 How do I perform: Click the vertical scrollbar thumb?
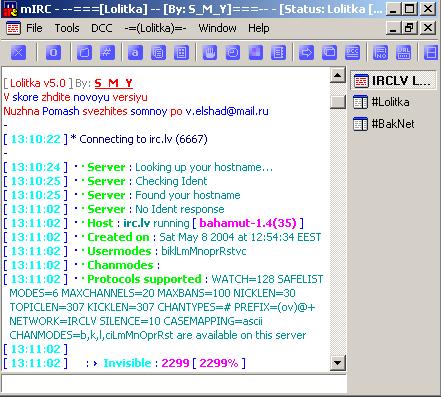[338, 101]
